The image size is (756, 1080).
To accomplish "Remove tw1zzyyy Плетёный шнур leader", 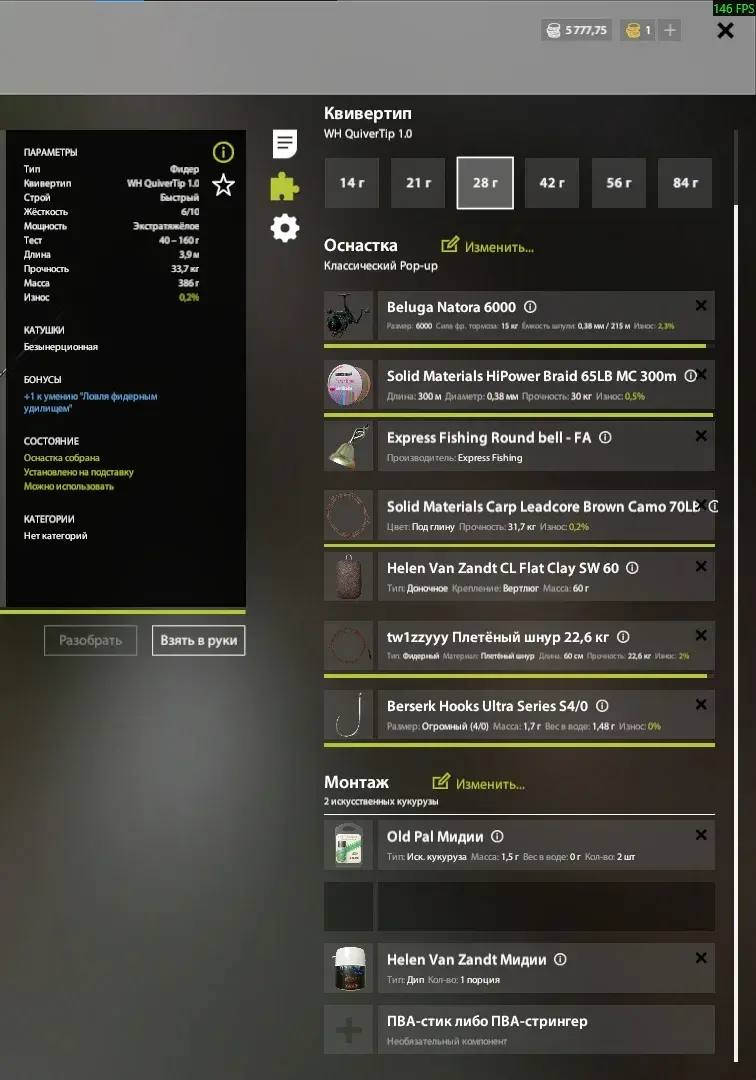I will tap(701, 635).
